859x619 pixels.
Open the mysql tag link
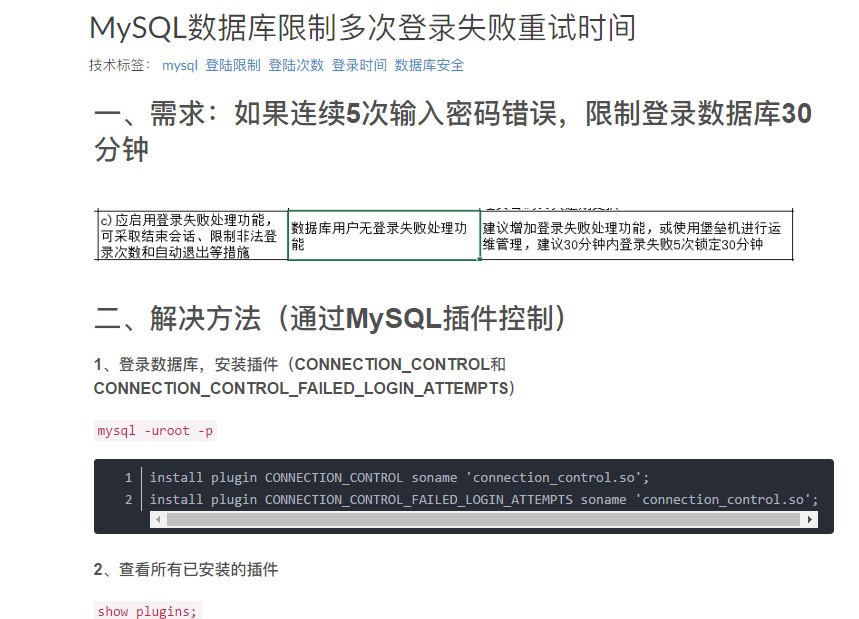pos(180,65)
